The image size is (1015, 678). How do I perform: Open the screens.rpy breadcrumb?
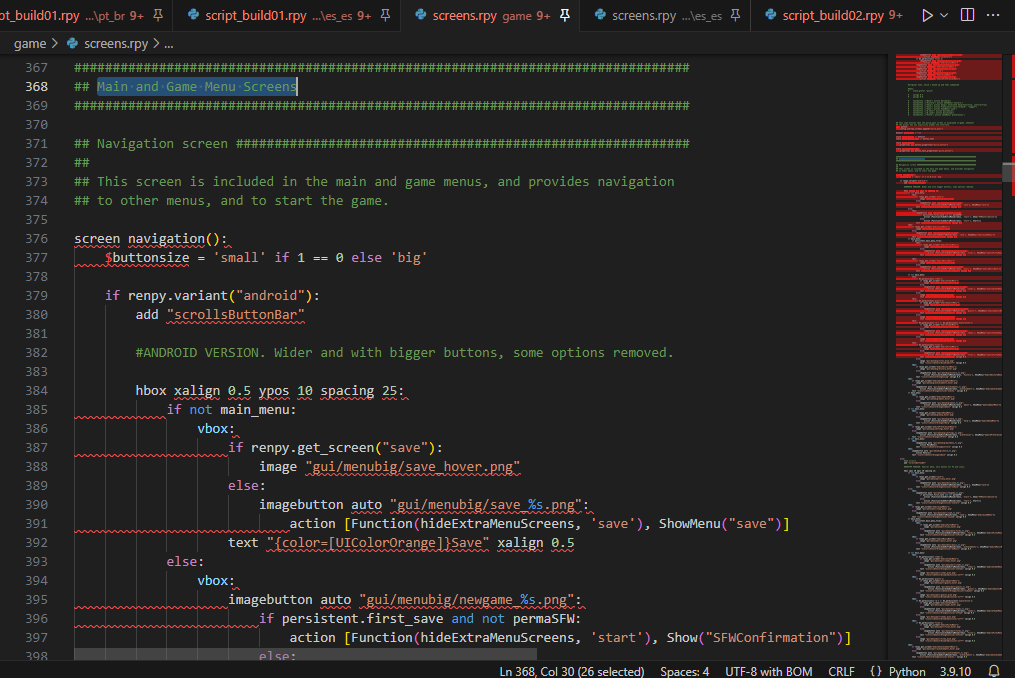(116, 43)
